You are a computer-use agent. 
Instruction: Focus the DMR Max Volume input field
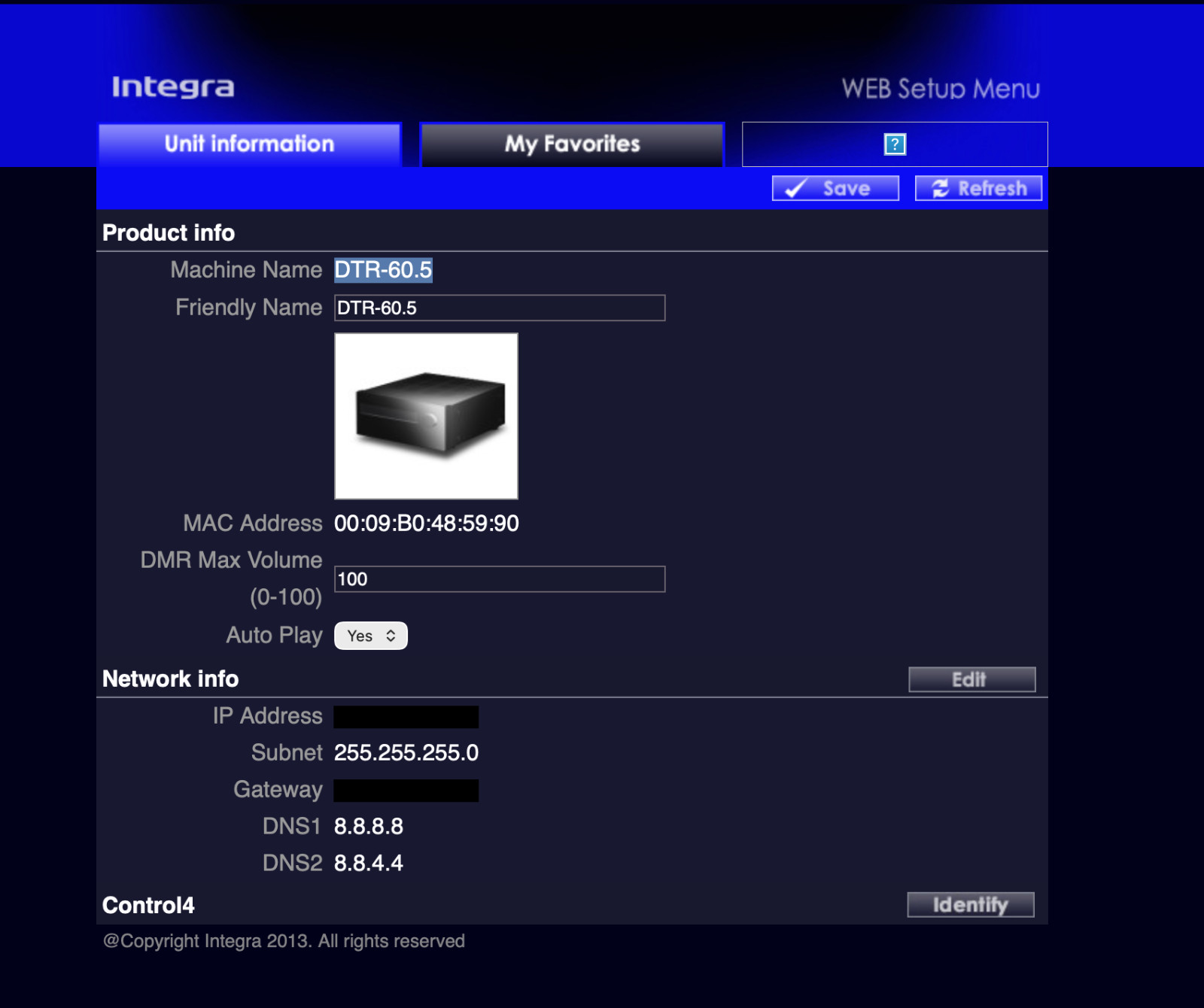[x=500, y=579]
